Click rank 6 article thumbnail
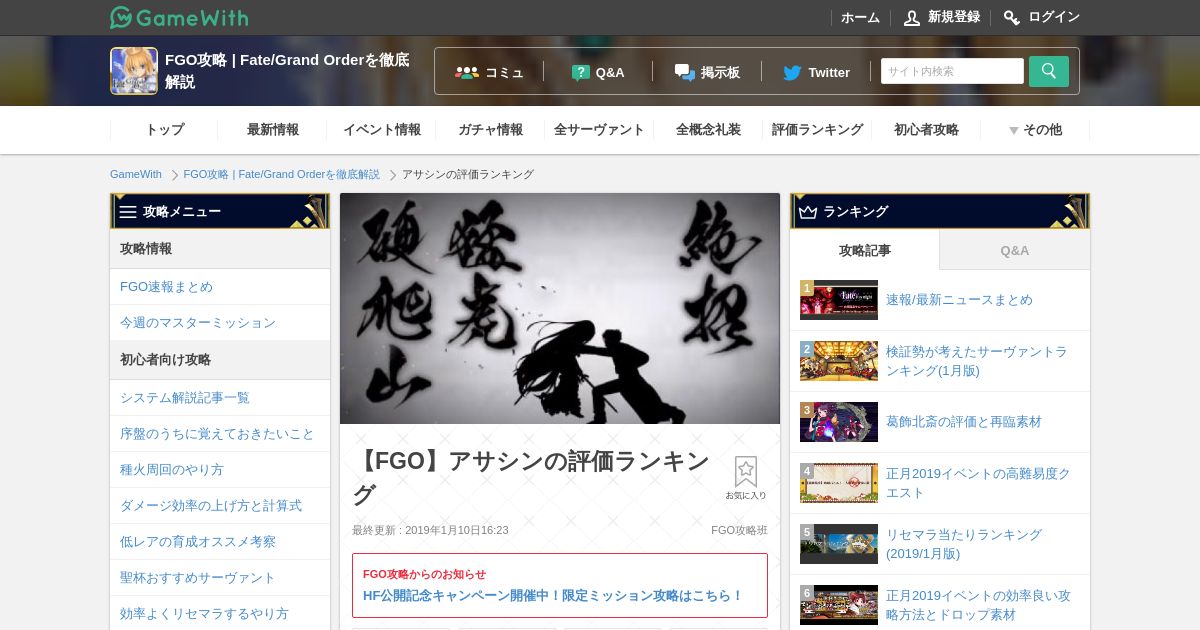The image size is (1200, 630). (x=839, y=605)
